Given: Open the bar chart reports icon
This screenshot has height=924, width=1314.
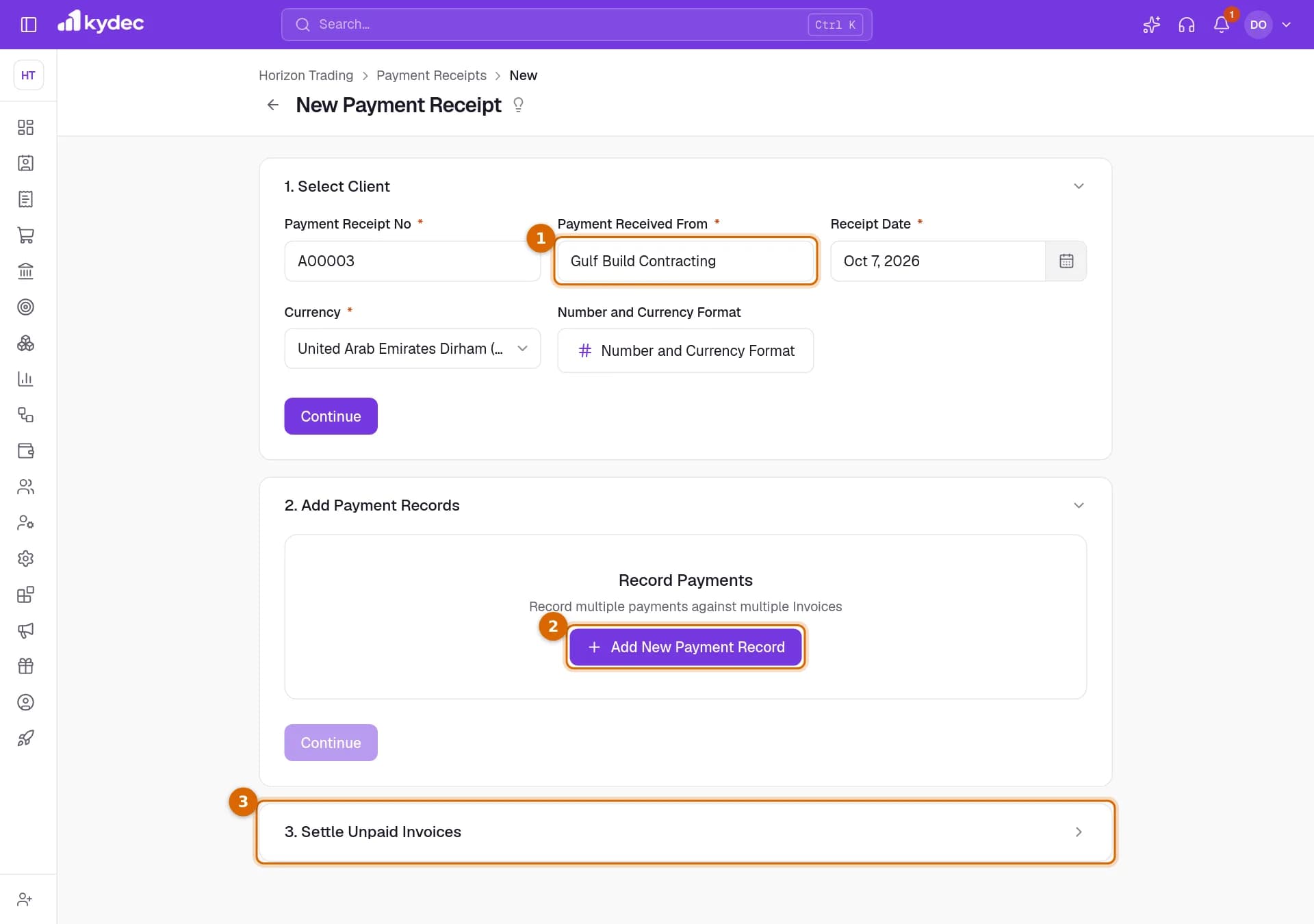Looking at the screenshot, I should [x=25, y=378].
